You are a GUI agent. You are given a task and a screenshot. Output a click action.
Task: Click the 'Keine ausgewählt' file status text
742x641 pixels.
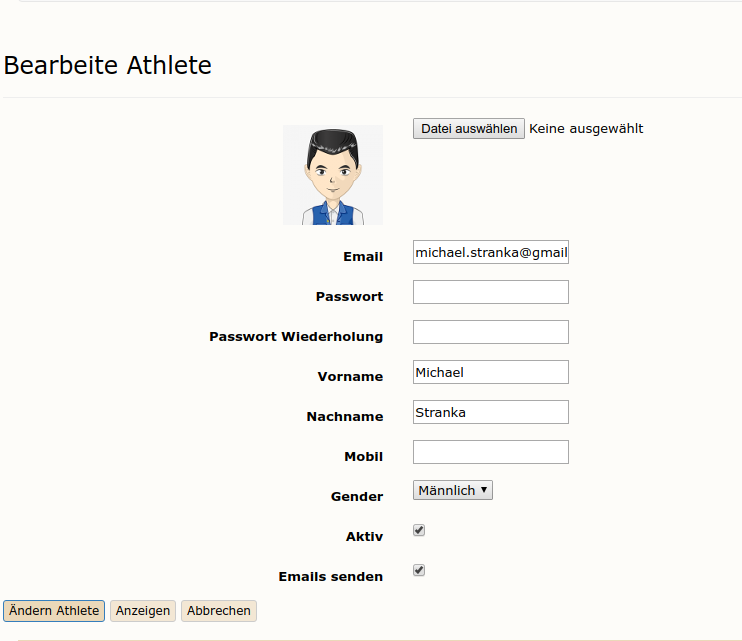point(586,129)
